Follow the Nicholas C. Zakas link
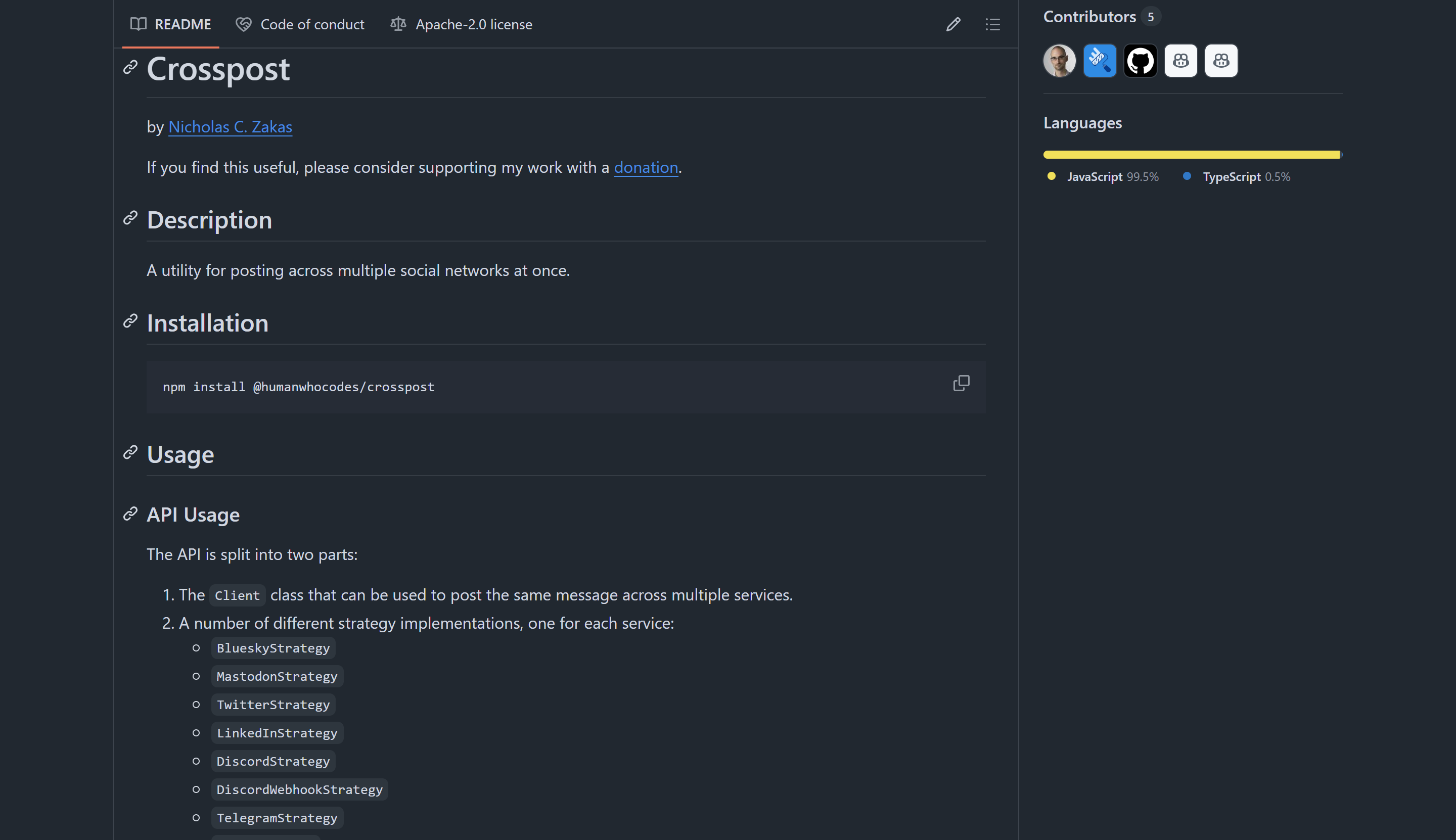Screen dimensions: 1456x840 tap(230, 127)
